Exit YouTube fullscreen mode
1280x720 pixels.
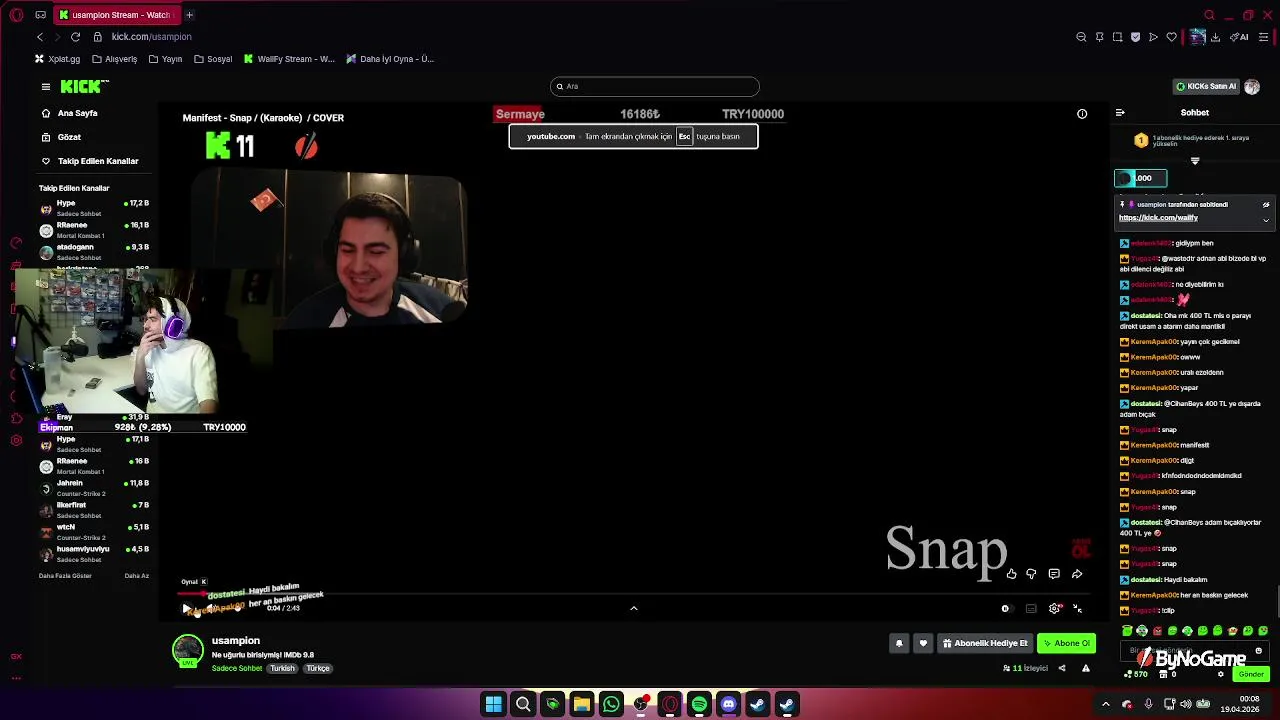click(x=1077, y=608)
